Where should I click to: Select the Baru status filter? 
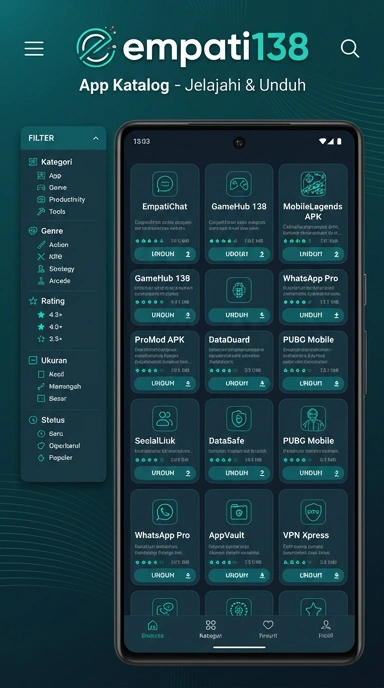pos(50,434)
